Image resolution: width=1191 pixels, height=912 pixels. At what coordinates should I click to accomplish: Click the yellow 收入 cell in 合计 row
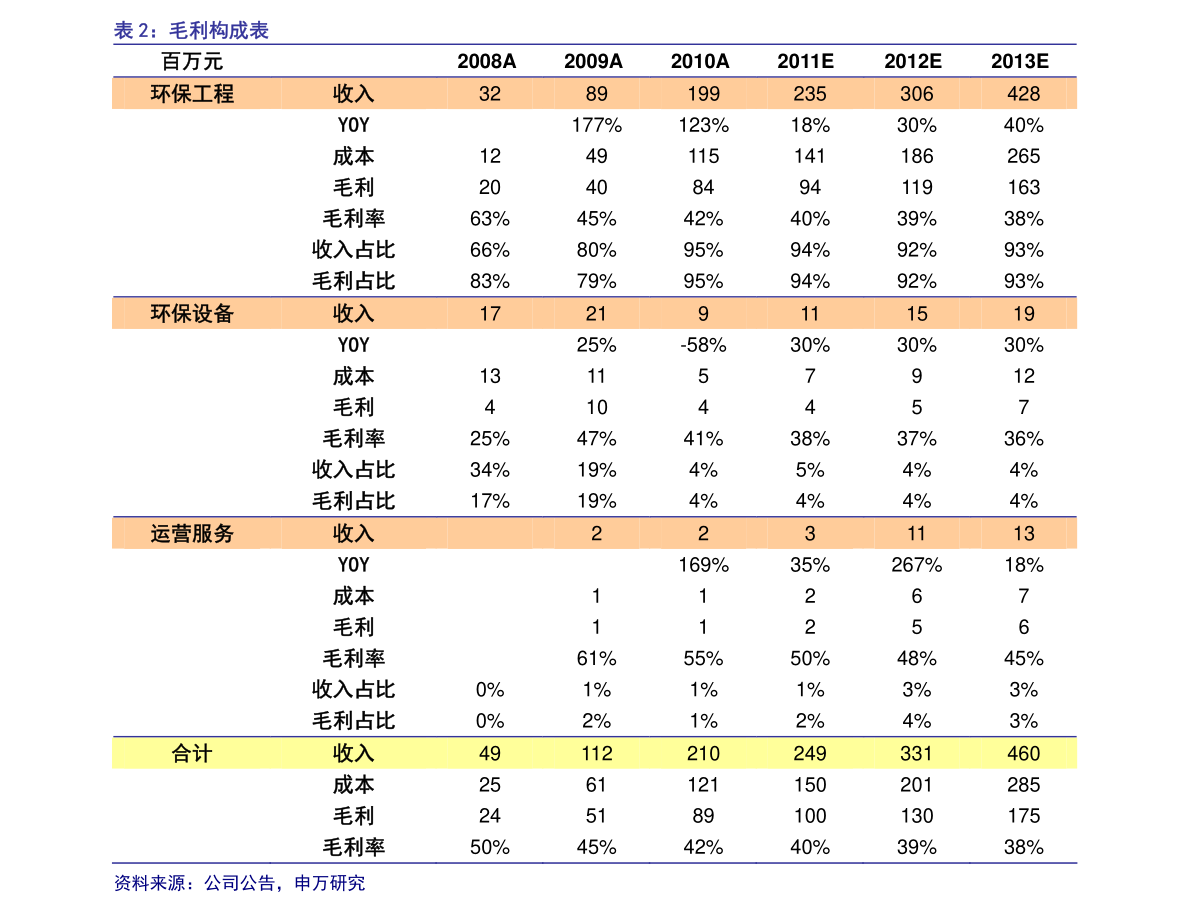(x=353, y=754)
